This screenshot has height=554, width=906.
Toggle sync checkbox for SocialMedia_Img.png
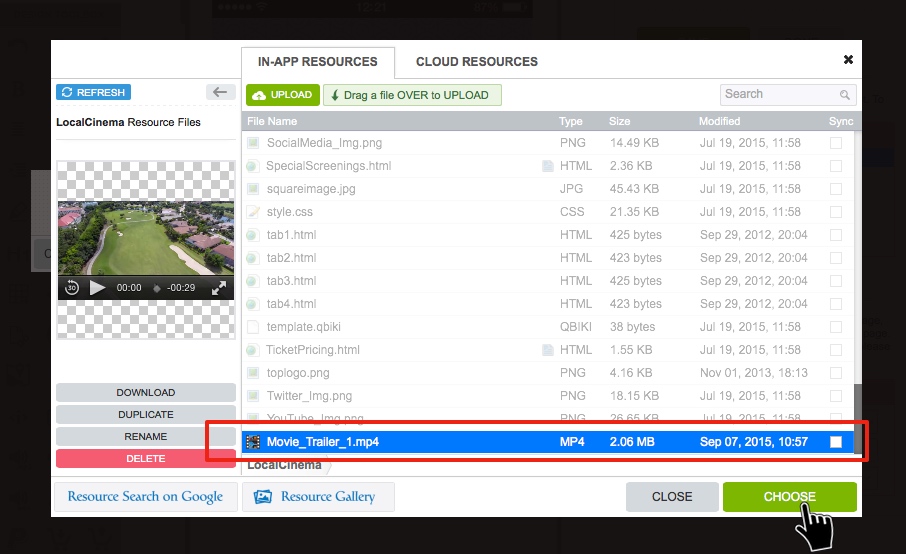tap(836, 143)
